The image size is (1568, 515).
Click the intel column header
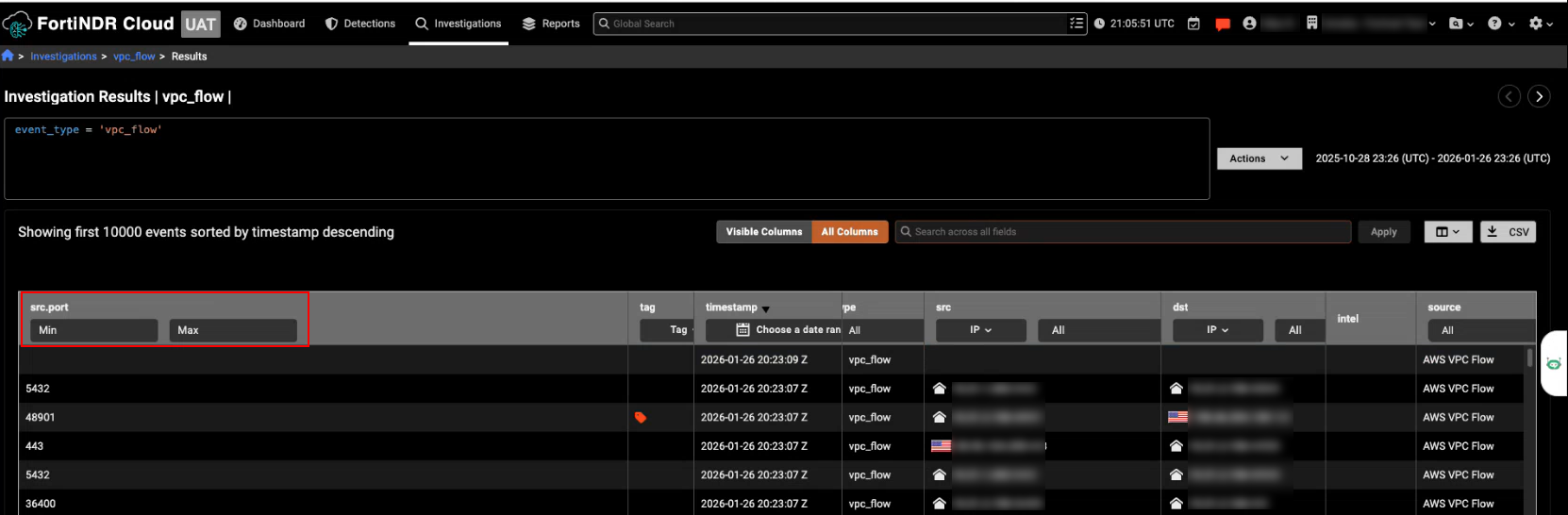tap(1347, 319)
